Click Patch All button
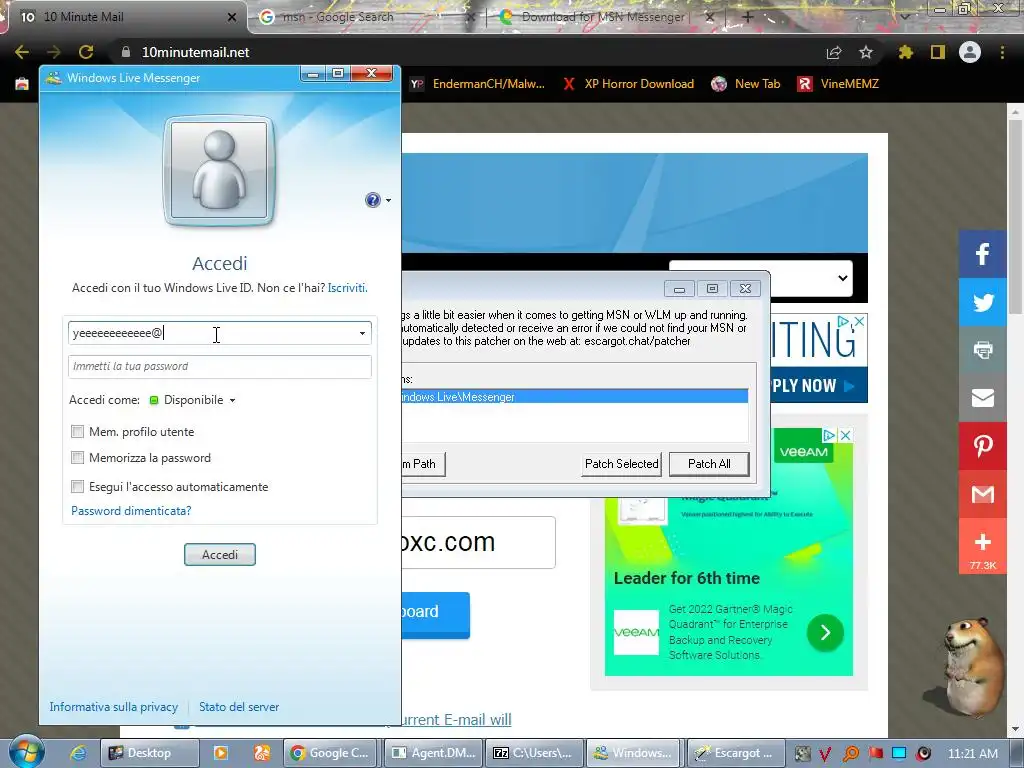Viewport: 1024px width, 768px height. 709,464
